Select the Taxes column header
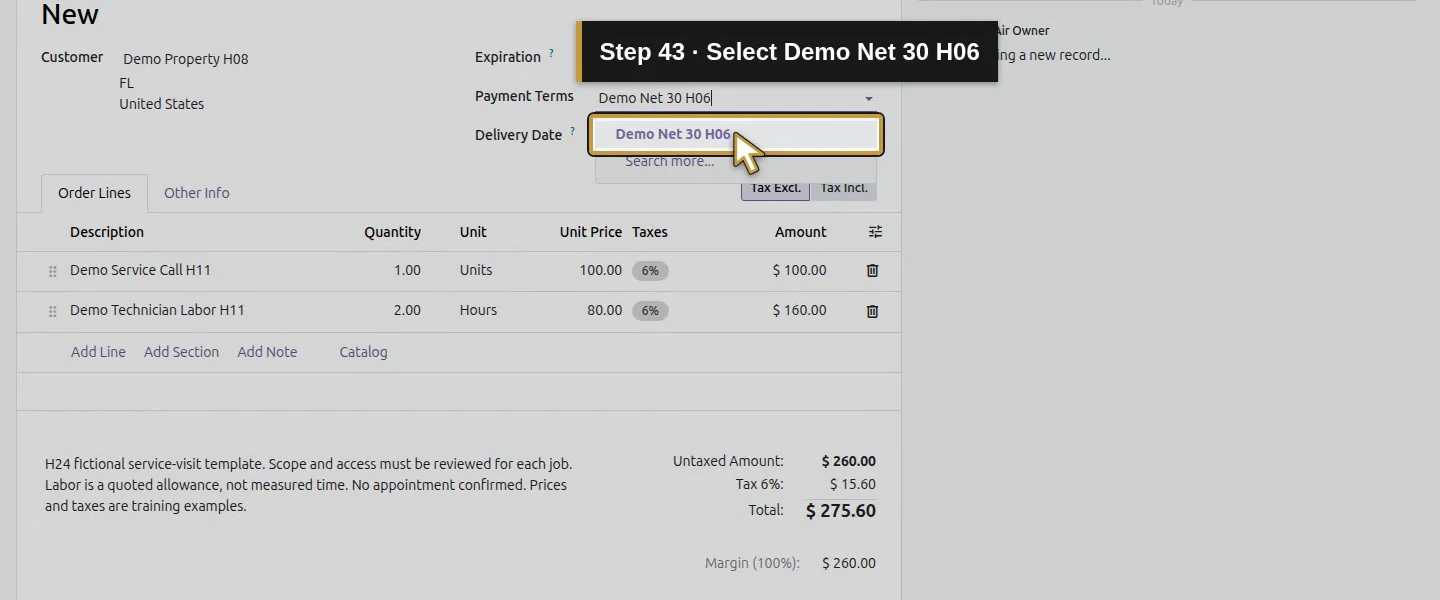The width and height of the screenshot is (1440, 600). [650, 232]
